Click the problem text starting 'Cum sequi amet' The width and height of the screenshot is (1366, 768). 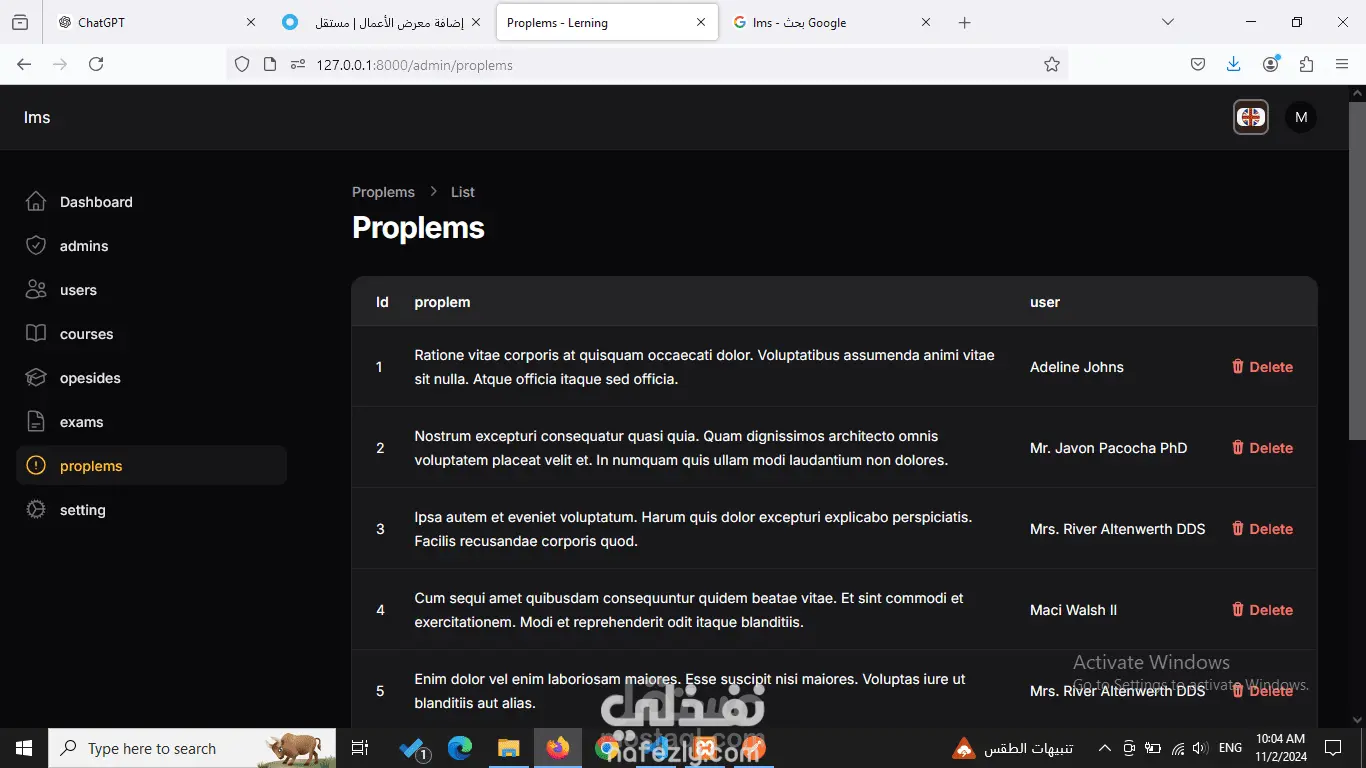click(x=689, y=610)
